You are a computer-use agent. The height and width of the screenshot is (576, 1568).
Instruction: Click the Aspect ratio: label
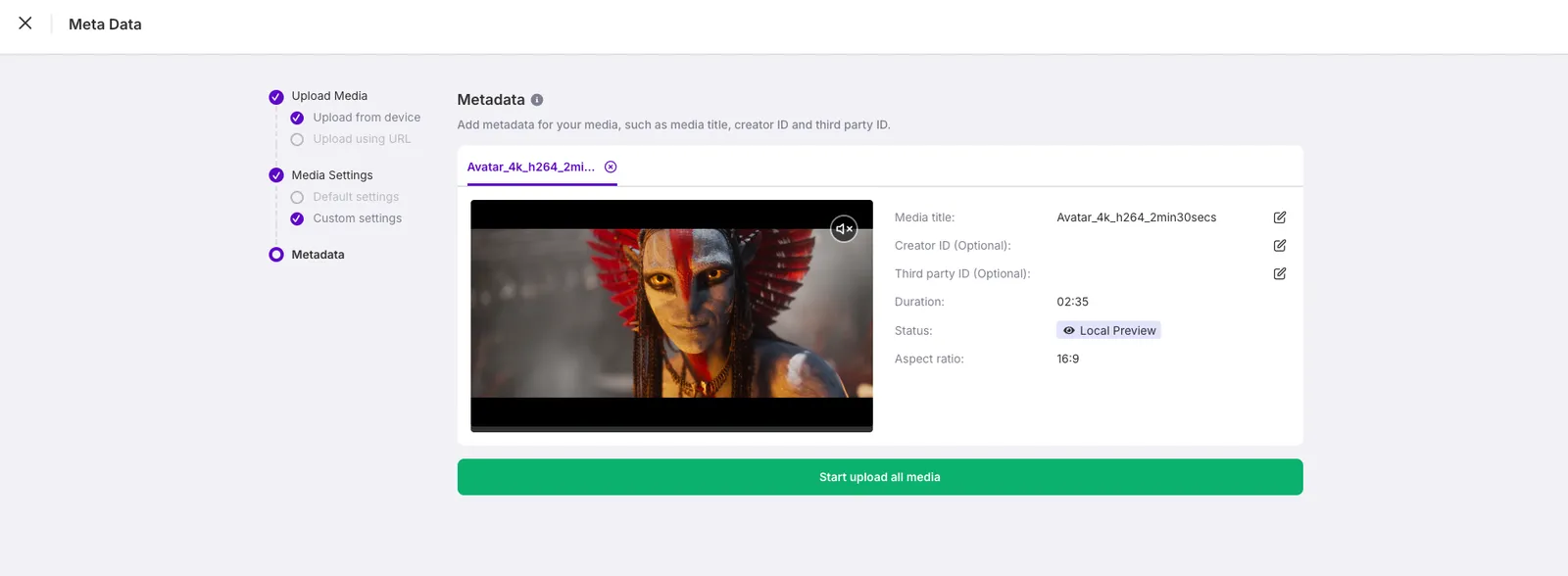(x=929, y=359)
